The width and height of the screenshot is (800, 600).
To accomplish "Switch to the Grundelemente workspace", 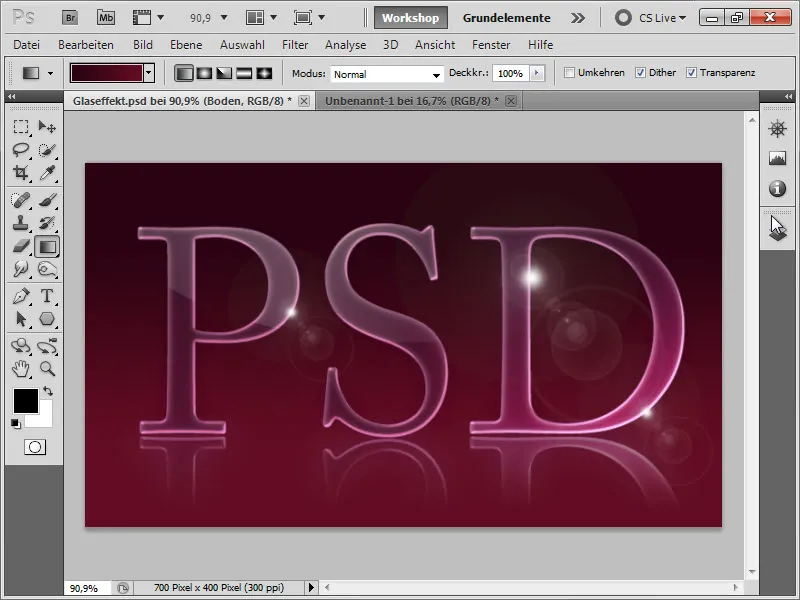I will pyautogui.click(x=507, y=18).
